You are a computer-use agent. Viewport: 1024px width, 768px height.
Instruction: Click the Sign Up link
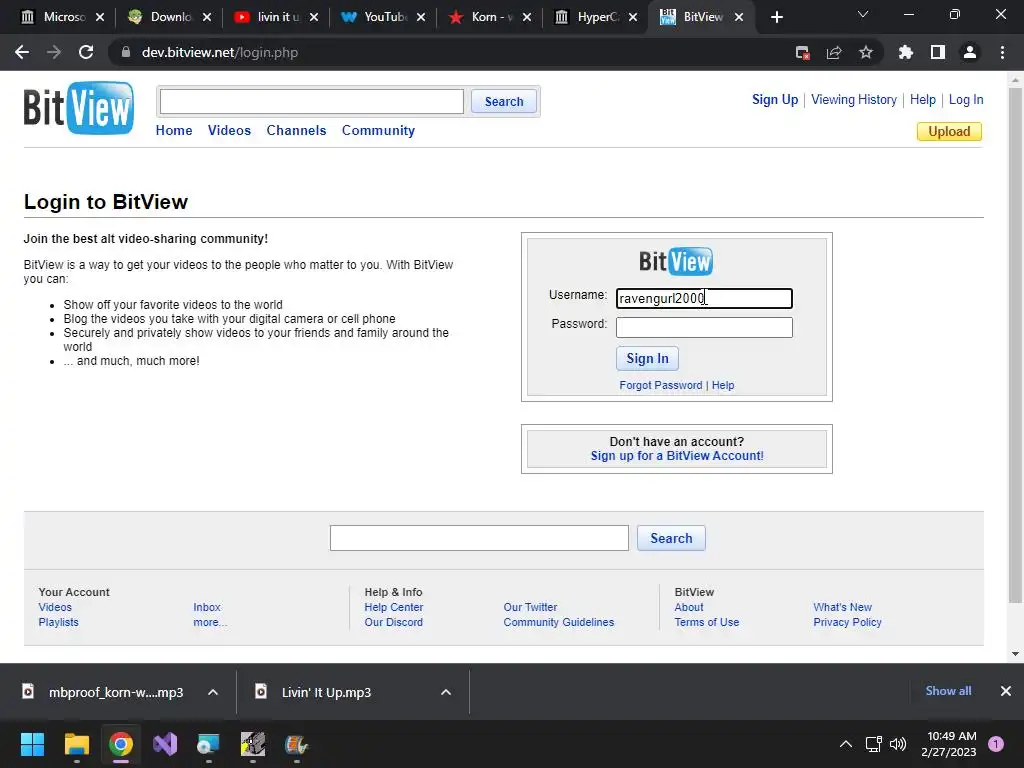pos(775,100)
